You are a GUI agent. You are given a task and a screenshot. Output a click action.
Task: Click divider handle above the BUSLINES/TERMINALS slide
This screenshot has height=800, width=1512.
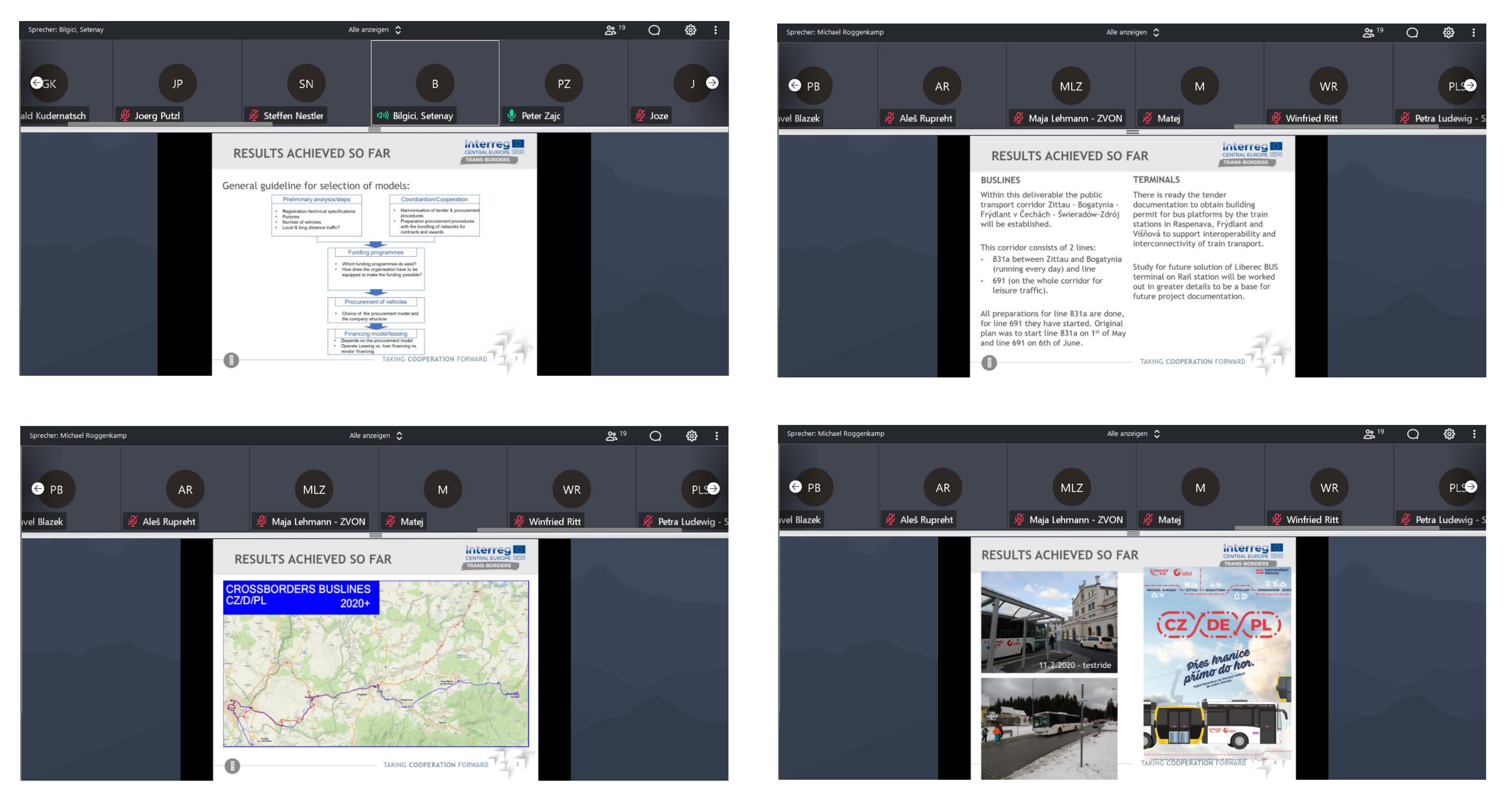coord(1133,132)
